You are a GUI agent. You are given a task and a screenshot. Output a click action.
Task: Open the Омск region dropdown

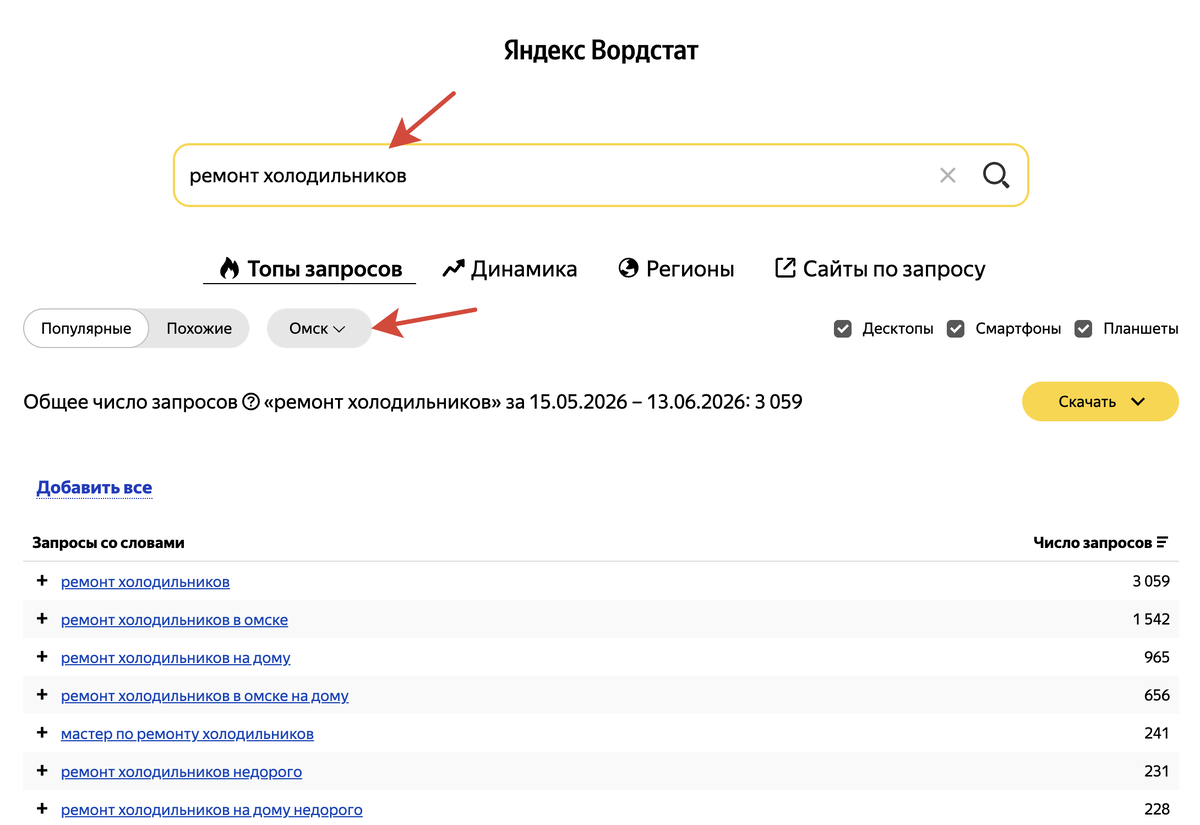pos(318,328)
